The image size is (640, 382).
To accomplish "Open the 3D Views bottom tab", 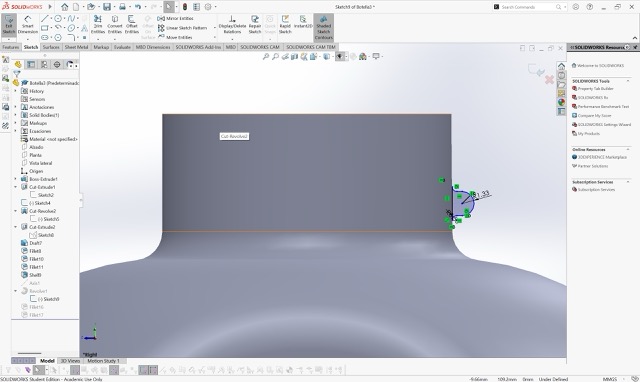I will [70, 361].
